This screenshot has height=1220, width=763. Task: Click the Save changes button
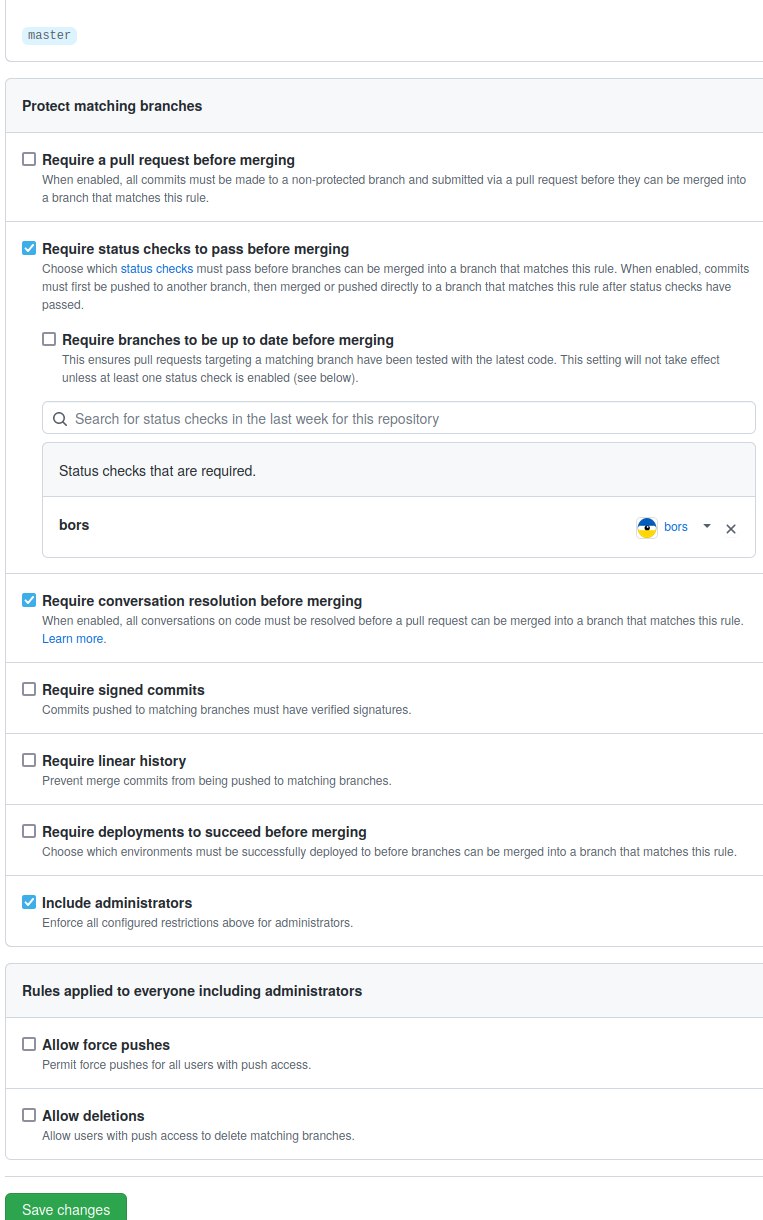pyautogui.click(x=66, y=1209)
